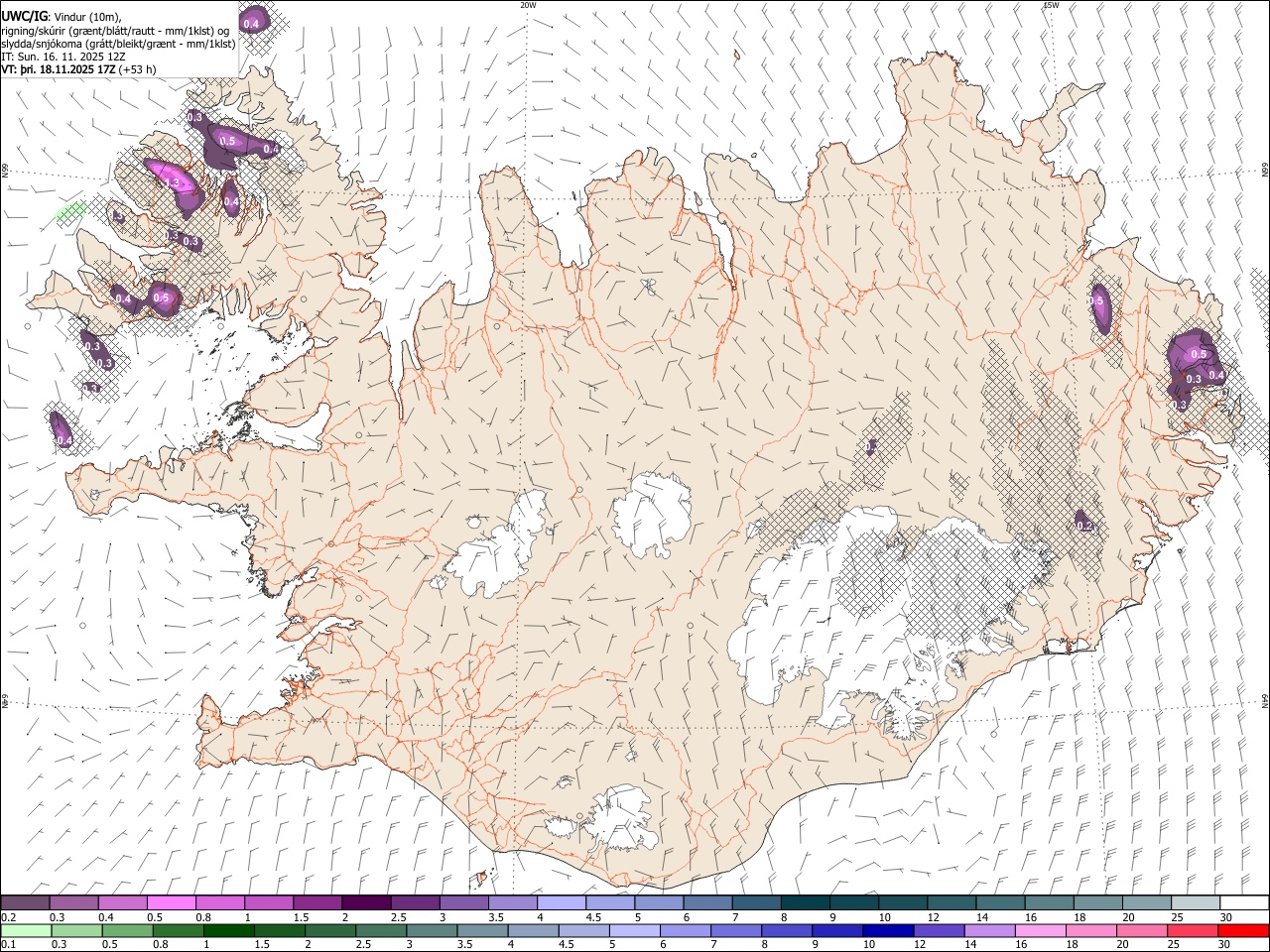Click the 0.2 precipitation label on the map
Viewport: 1270px width, 952px height.
pyautogui.click(x=1084, y=526)
